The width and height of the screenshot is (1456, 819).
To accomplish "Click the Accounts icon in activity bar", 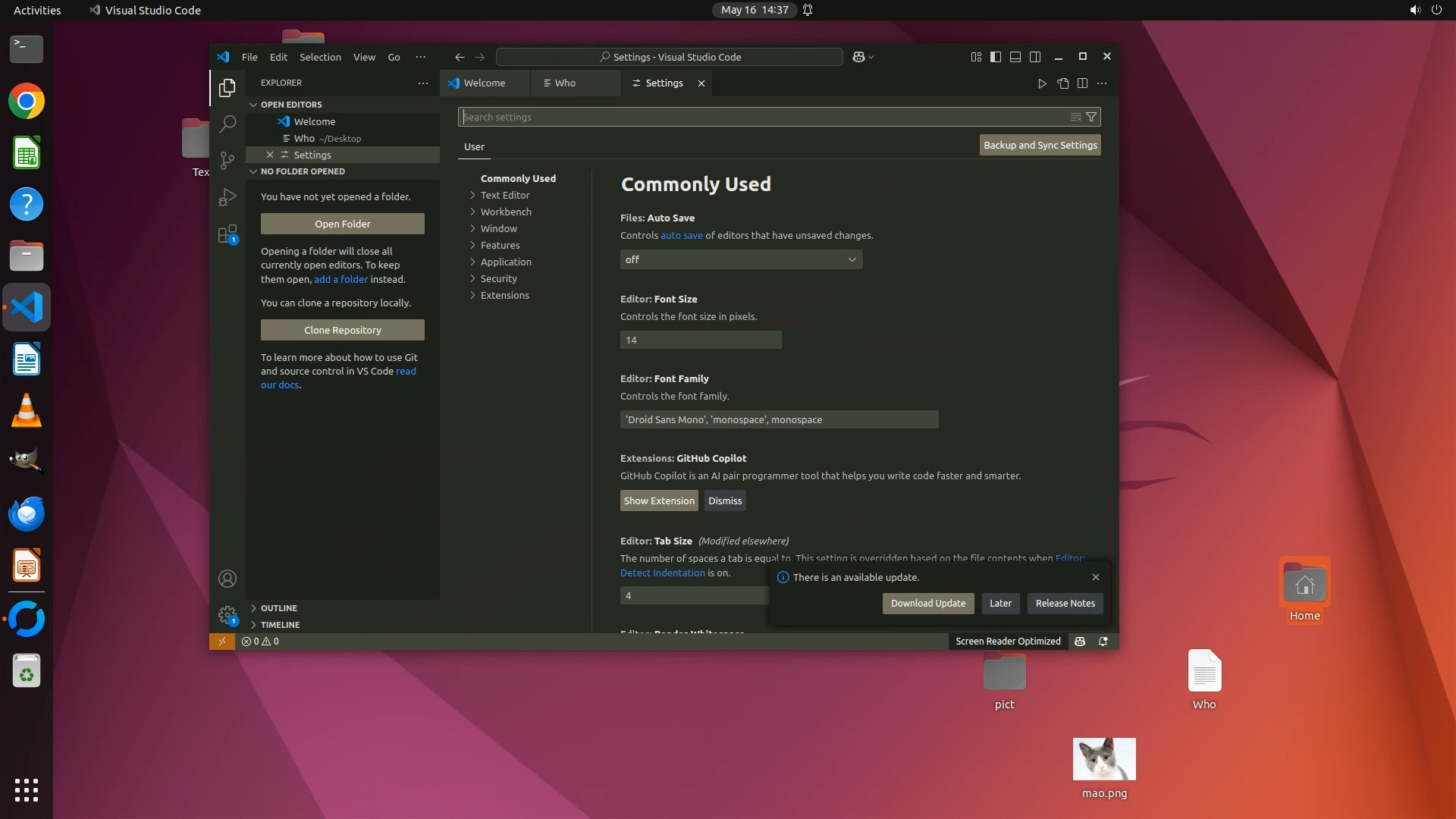I will click(227, 579).
